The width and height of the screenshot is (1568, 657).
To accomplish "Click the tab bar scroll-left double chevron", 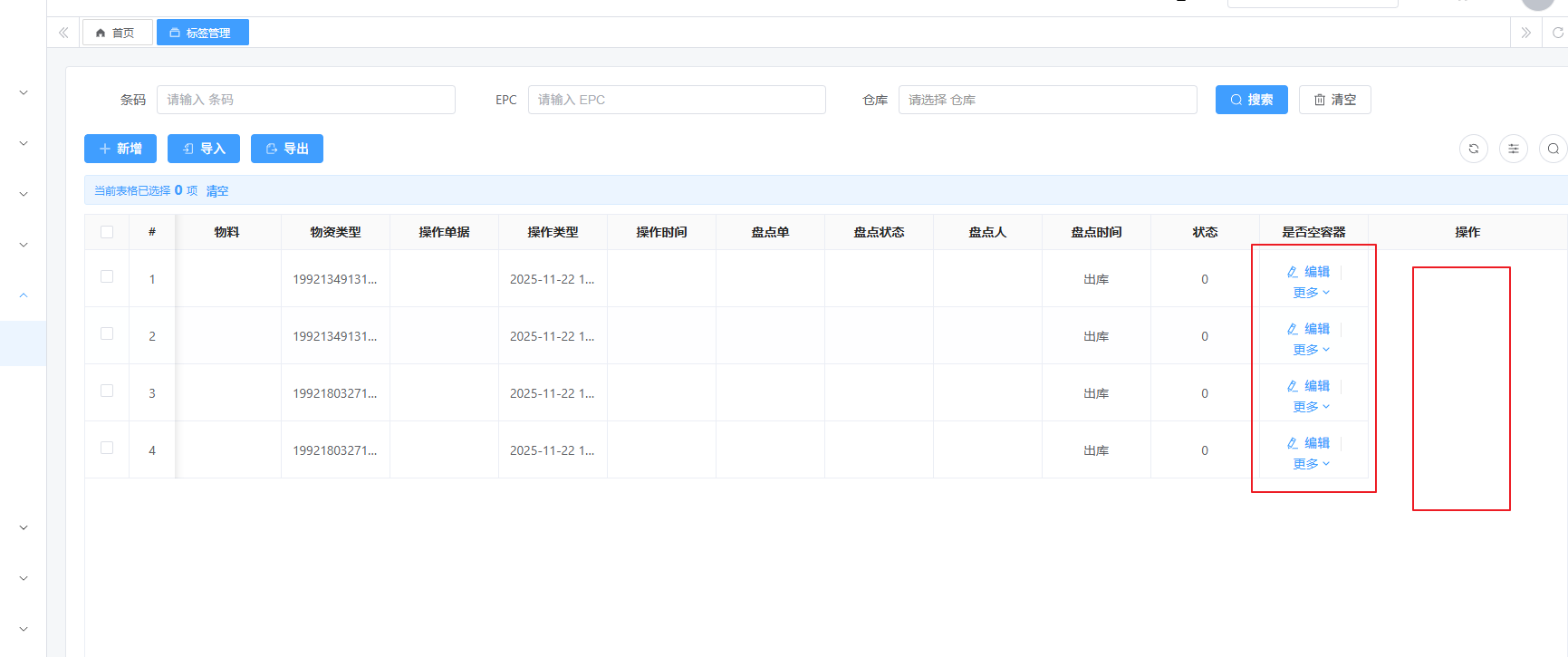I will pyautogui.click(x=63, y=33).
